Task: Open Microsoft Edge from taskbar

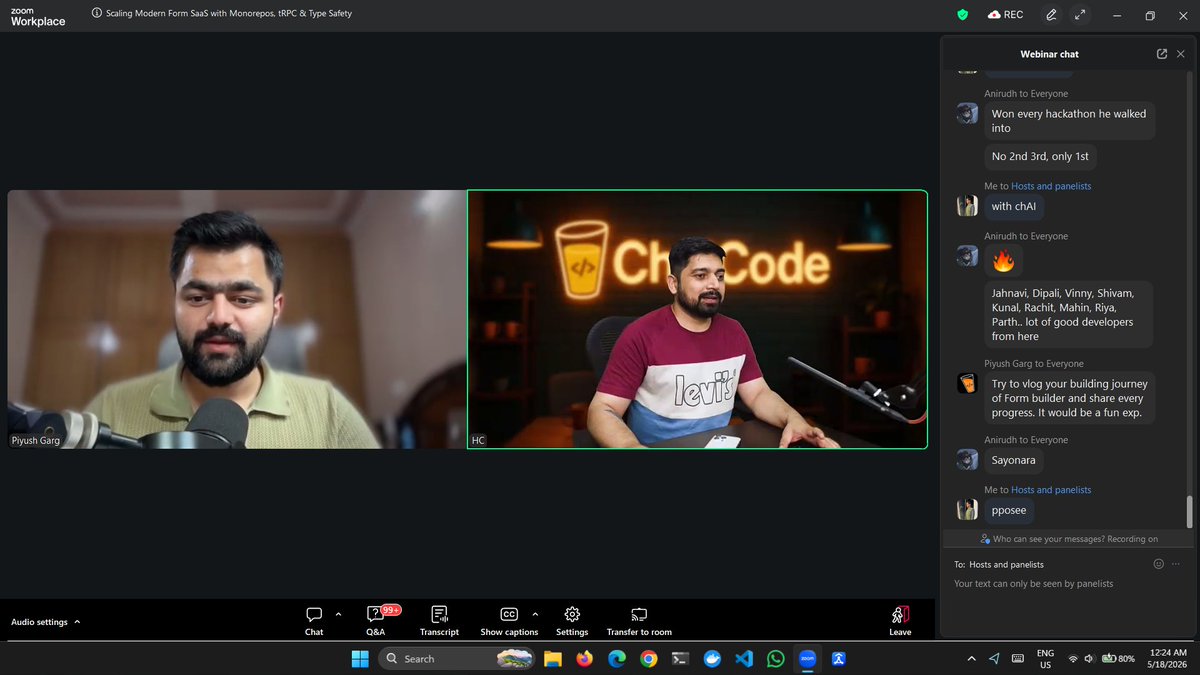Action: coord(617,658)
